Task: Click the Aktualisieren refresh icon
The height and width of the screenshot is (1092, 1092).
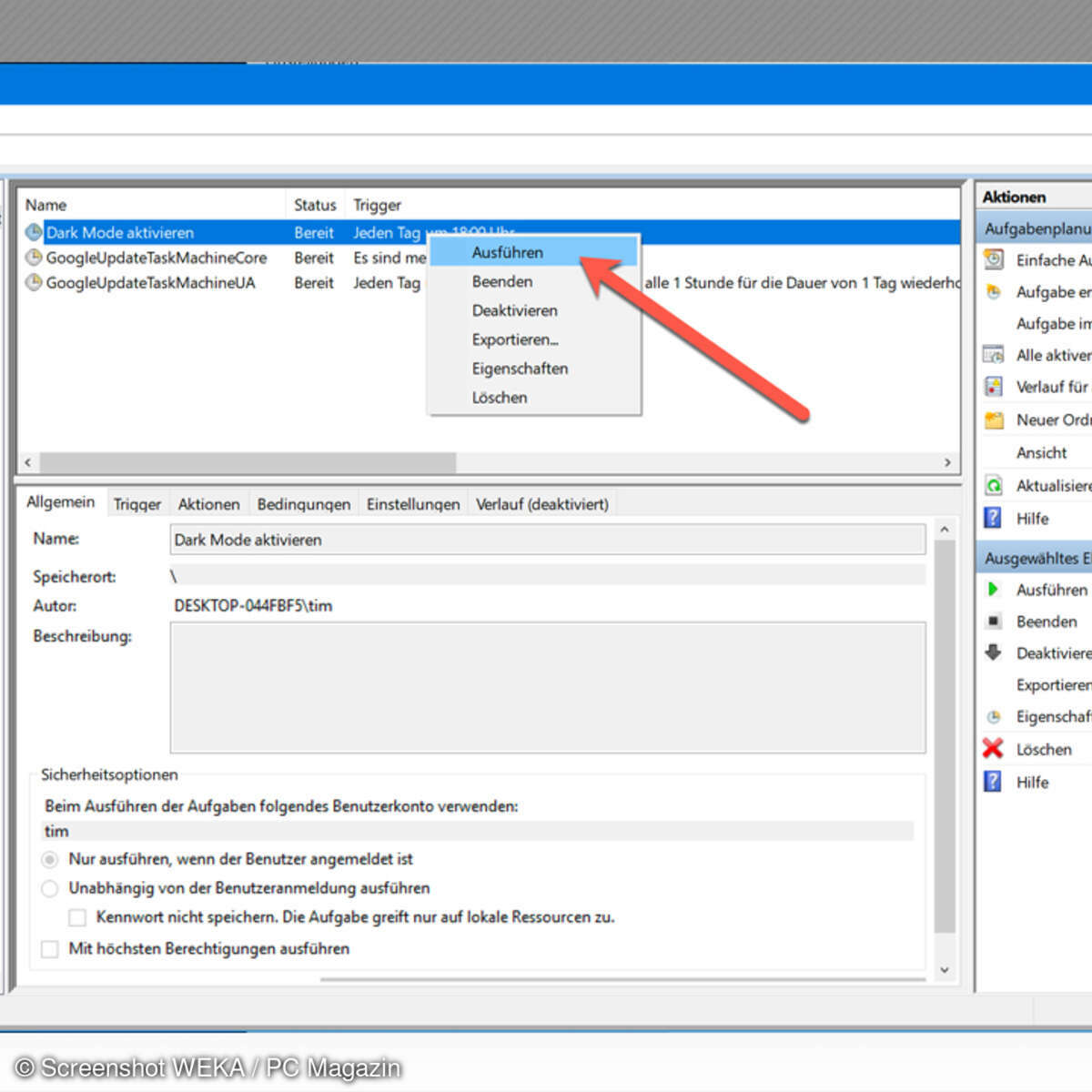Action: point(994,485)
